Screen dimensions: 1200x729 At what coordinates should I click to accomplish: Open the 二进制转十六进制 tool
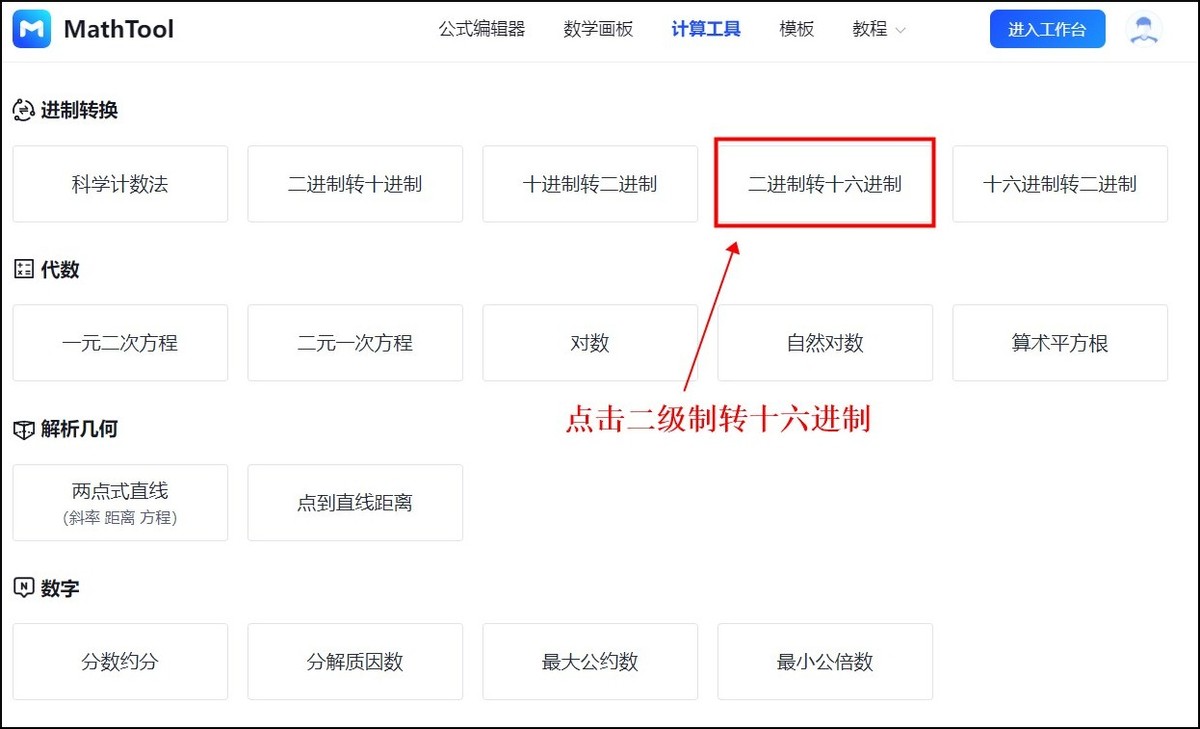825,184
